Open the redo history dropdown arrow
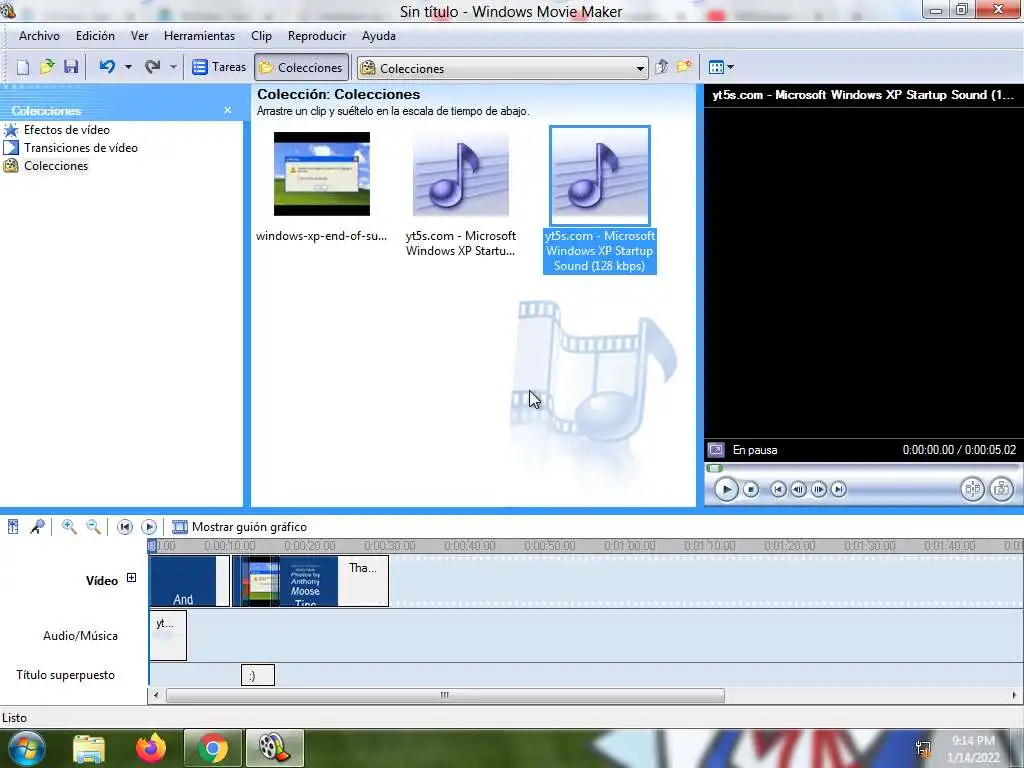1024x768 pixels. (x=173, y=67)
